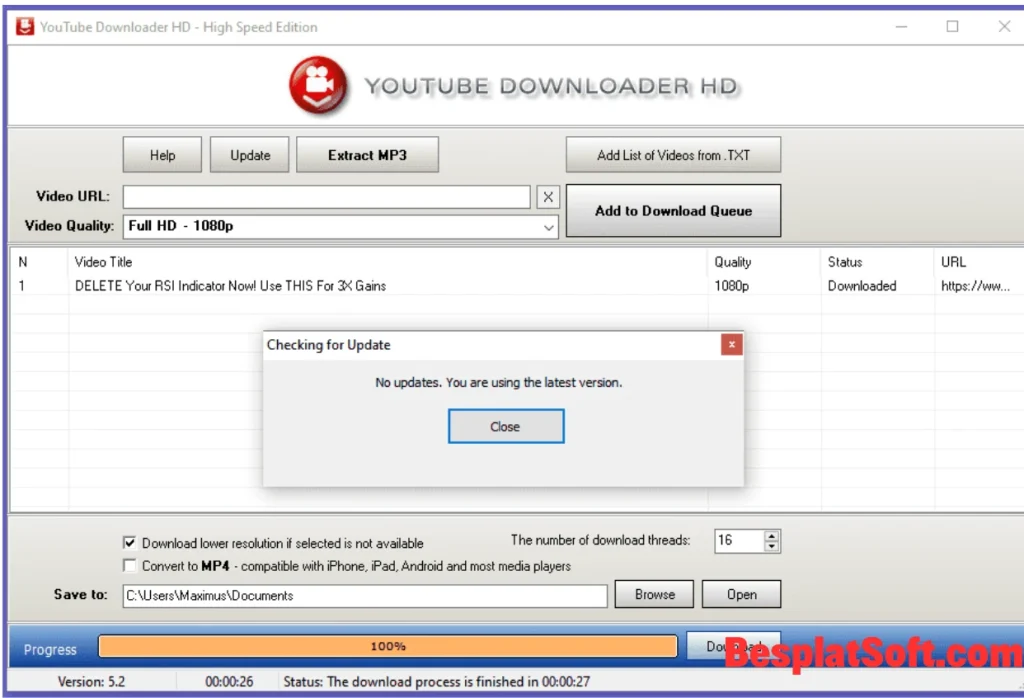Increase download threads using up arrow

point(771,535)
